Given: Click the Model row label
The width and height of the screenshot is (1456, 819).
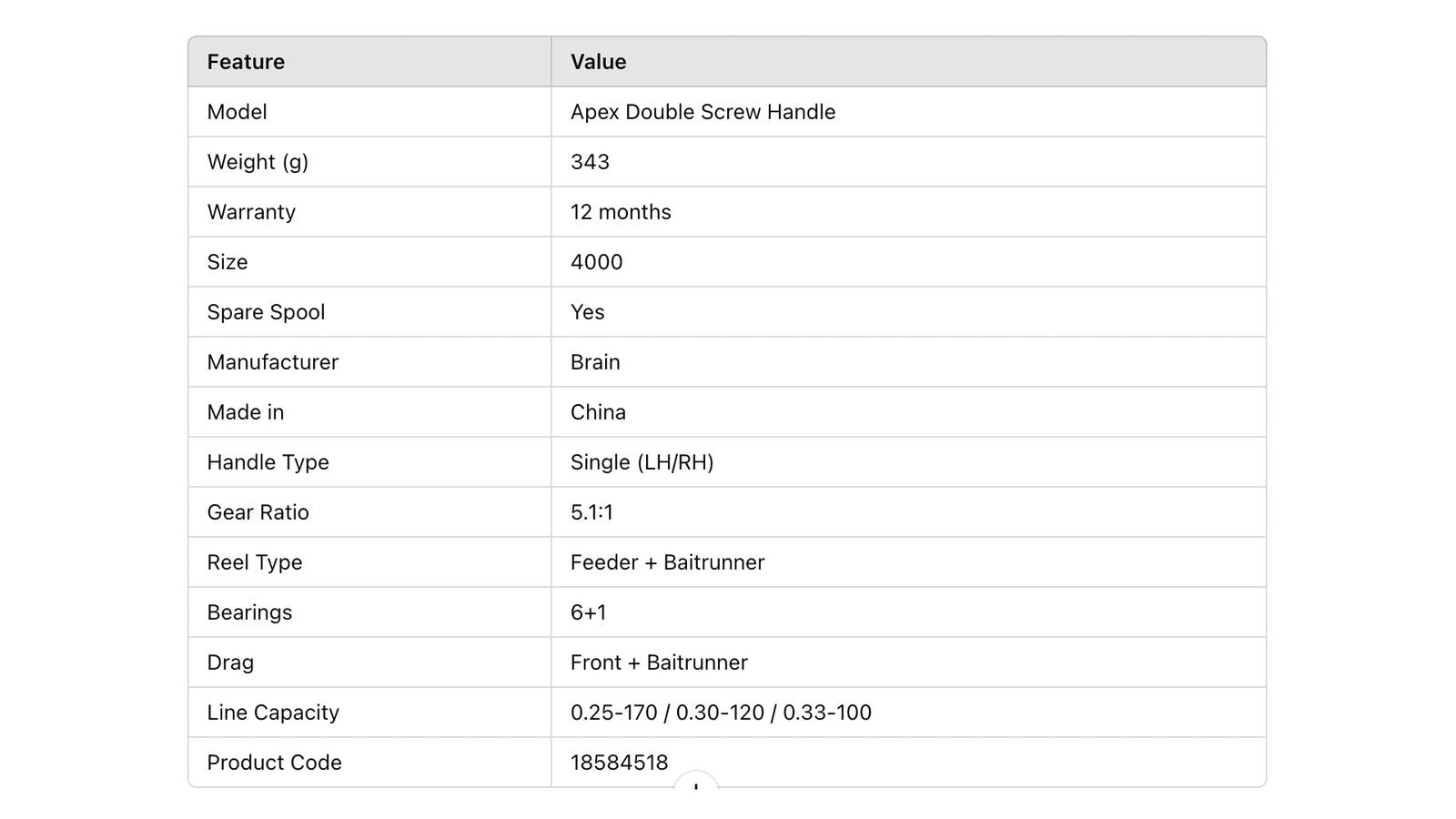Looking at the screenshot, I should click(237, 112).
